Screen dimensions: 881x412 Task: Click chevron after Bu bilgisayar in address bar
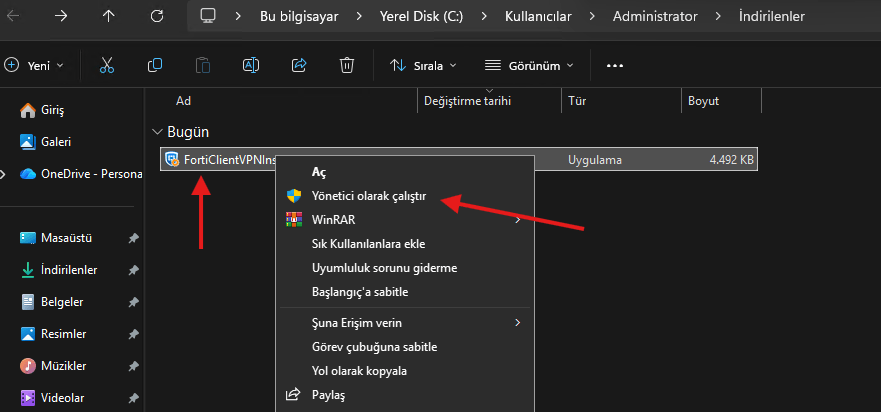[x=358, y=17]
